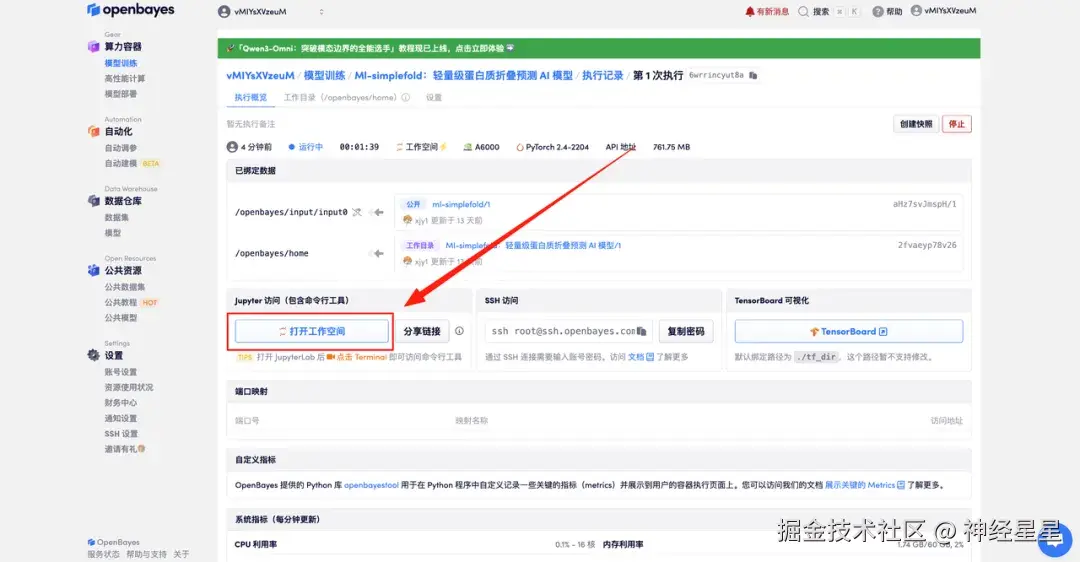The image size is (1080, 562).
Task: Copy the ssh root@ssh.openbayes.com command
Action: 641,331
